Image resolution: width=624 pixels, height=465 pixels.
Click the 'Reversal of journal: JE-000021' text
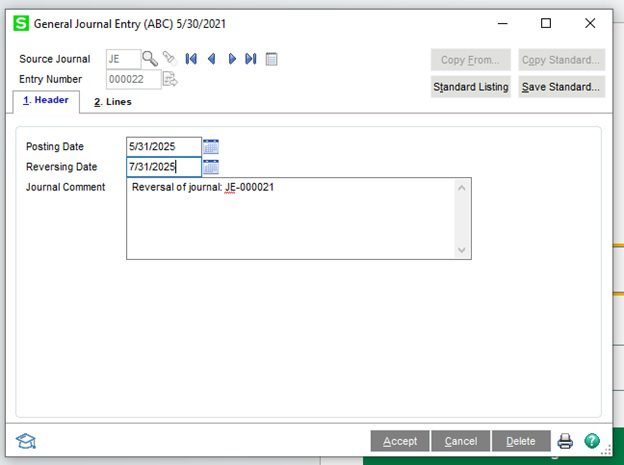point(203,187)
